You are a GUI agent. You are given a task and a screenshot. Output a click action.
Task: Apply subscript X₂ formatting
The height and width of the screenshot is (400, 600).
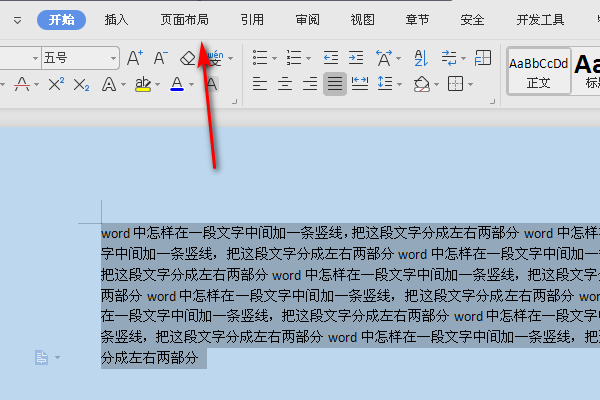pos(81,85)
